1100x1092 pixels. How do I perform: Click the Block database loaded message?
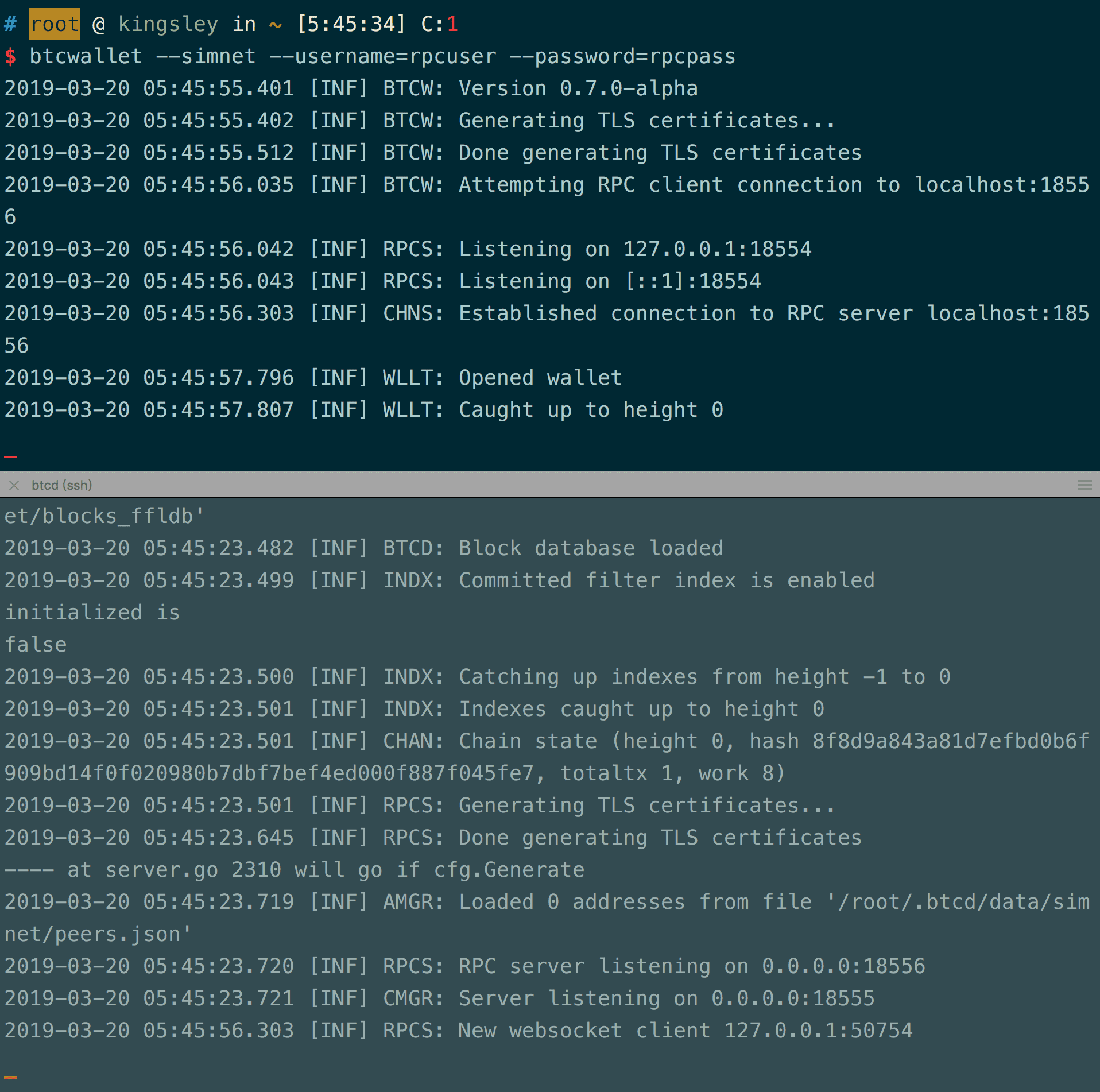click(x=591, y=548)
